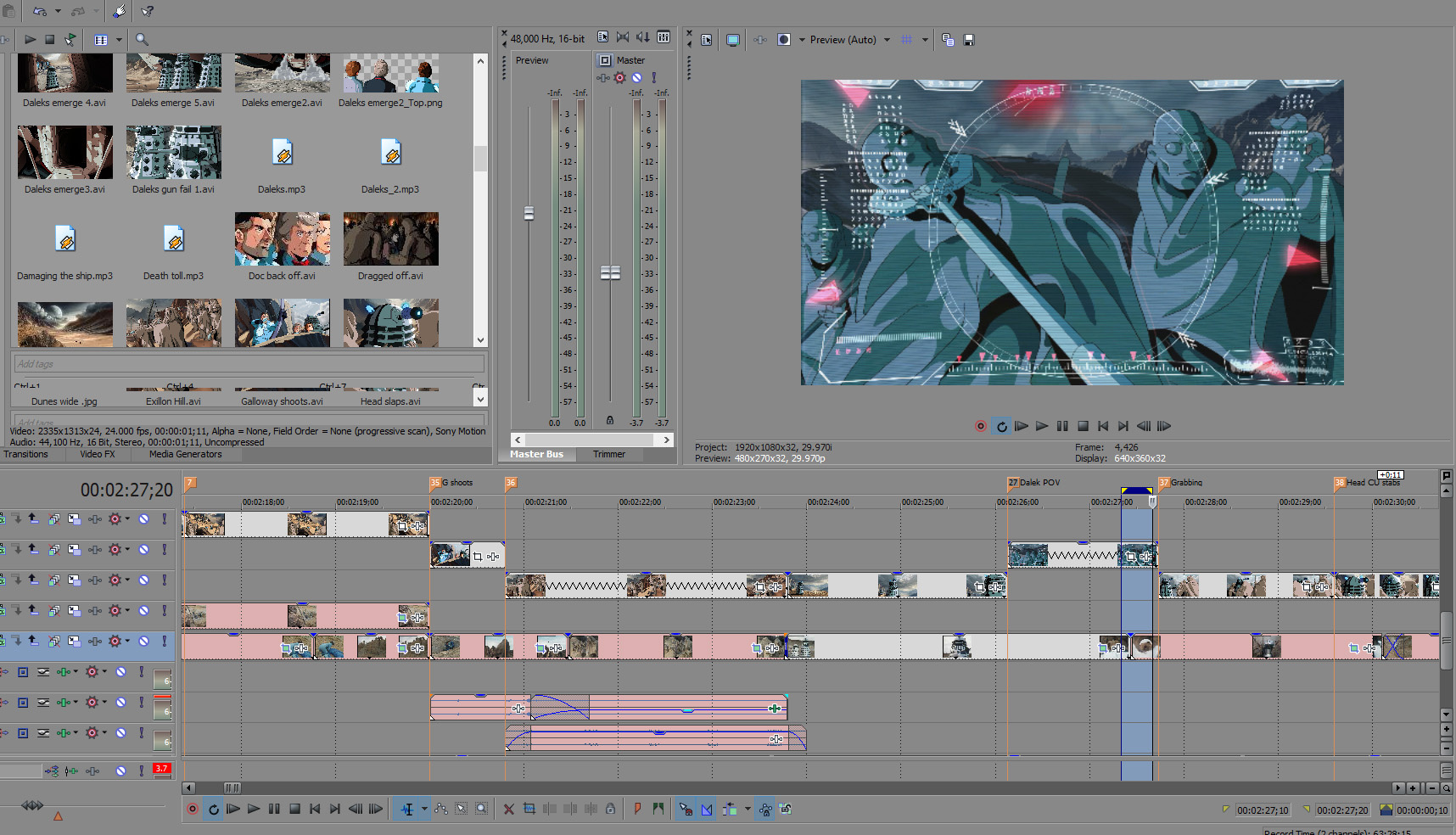Toggle mute on the Master bus in the mixer
1456x835 pixels.
tap(637, 78)
